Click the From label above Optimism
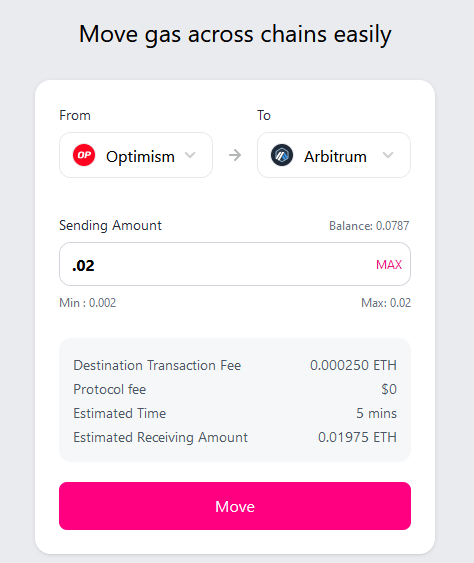The width and height of the screenshot is (474, 563). (x=75, y=116)
